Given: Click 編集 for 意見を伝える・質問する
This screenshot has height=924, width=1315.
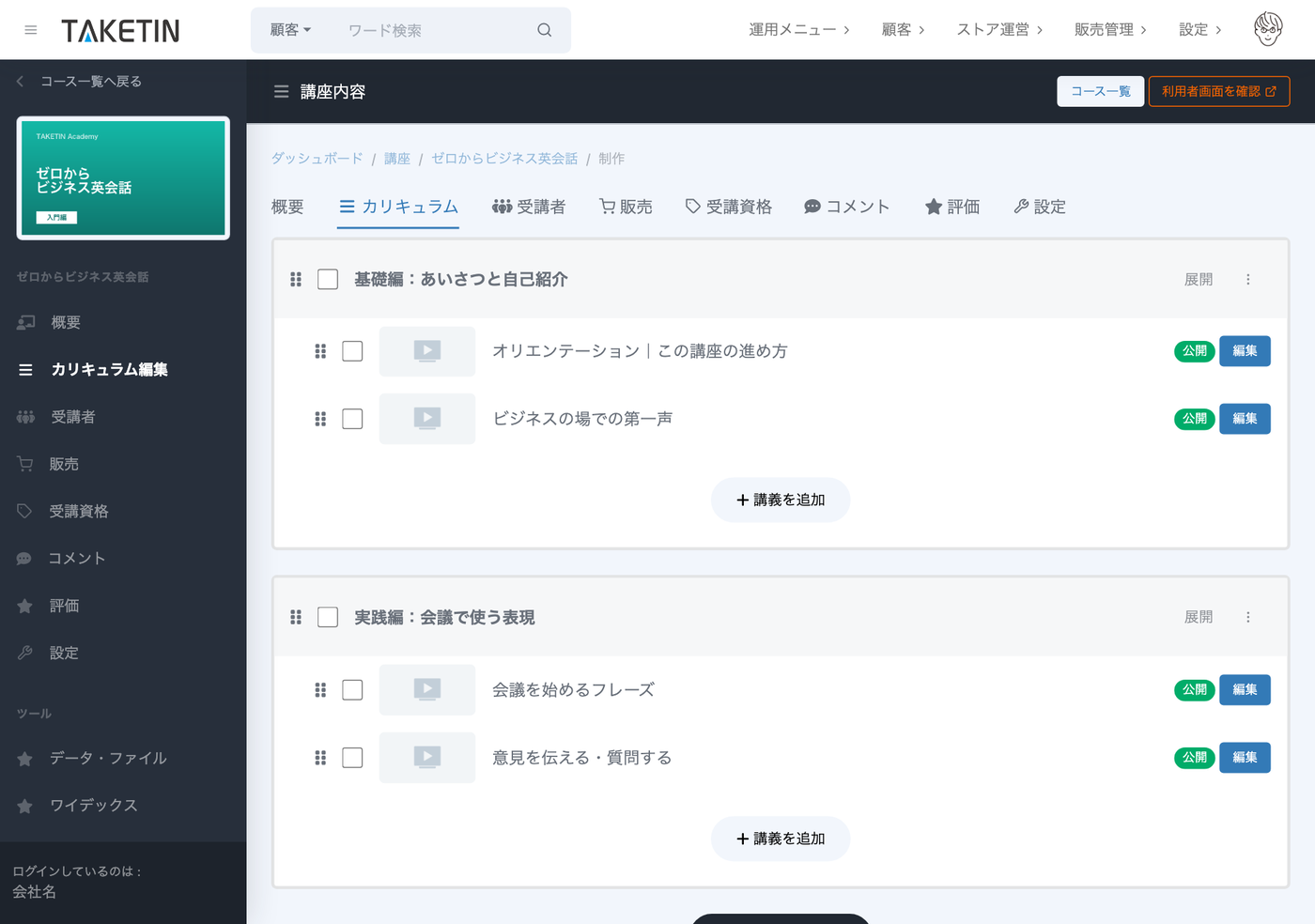Looking at the screenshot, I should pyautogui.click(x=1245, y=758).
